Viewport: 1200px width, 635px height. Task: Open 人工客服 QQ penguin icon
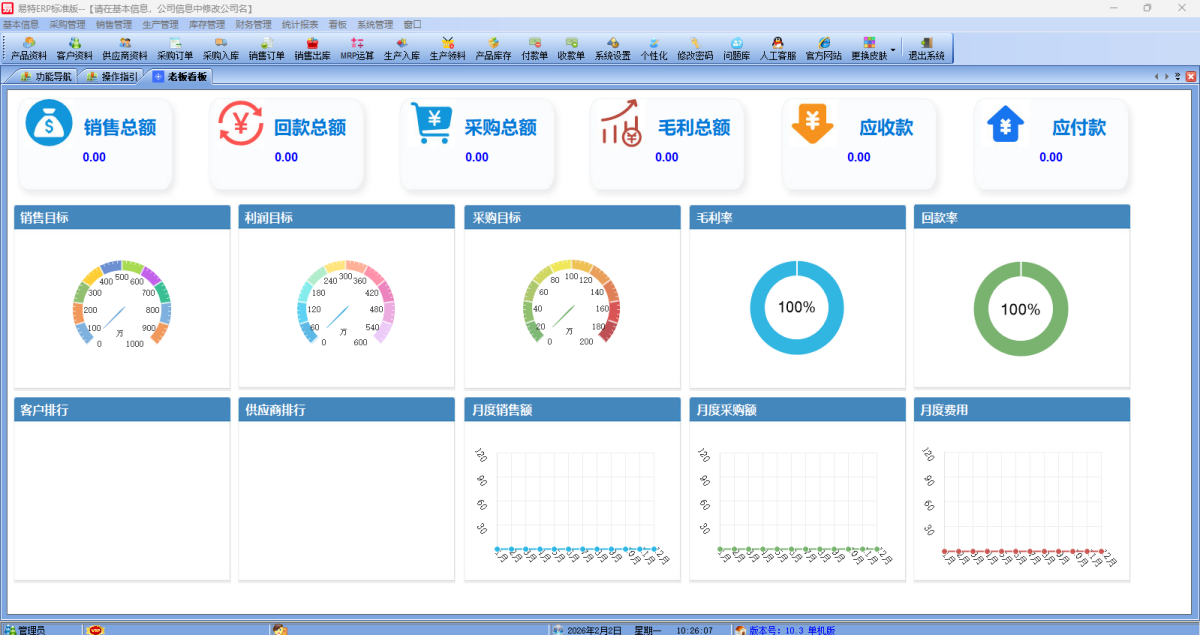(x=777, y=48)
